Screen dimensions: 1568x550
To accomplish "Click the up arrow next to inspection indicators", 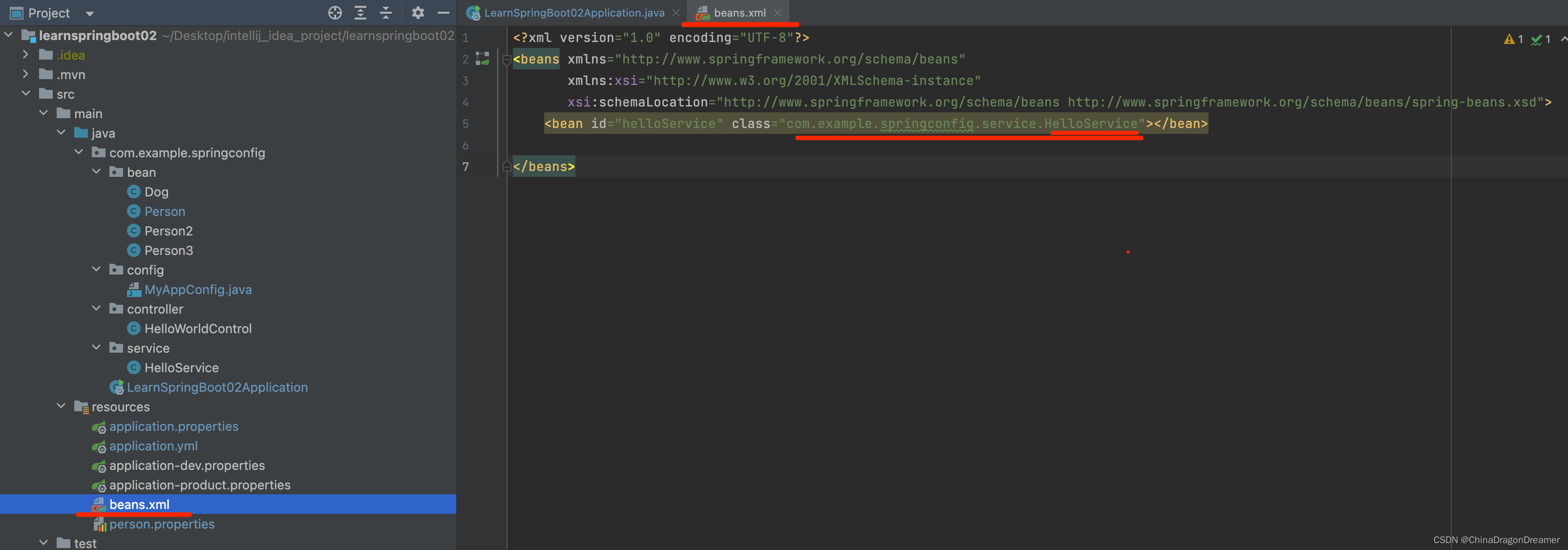I will pyautogui.click(x=1563, y=38).
